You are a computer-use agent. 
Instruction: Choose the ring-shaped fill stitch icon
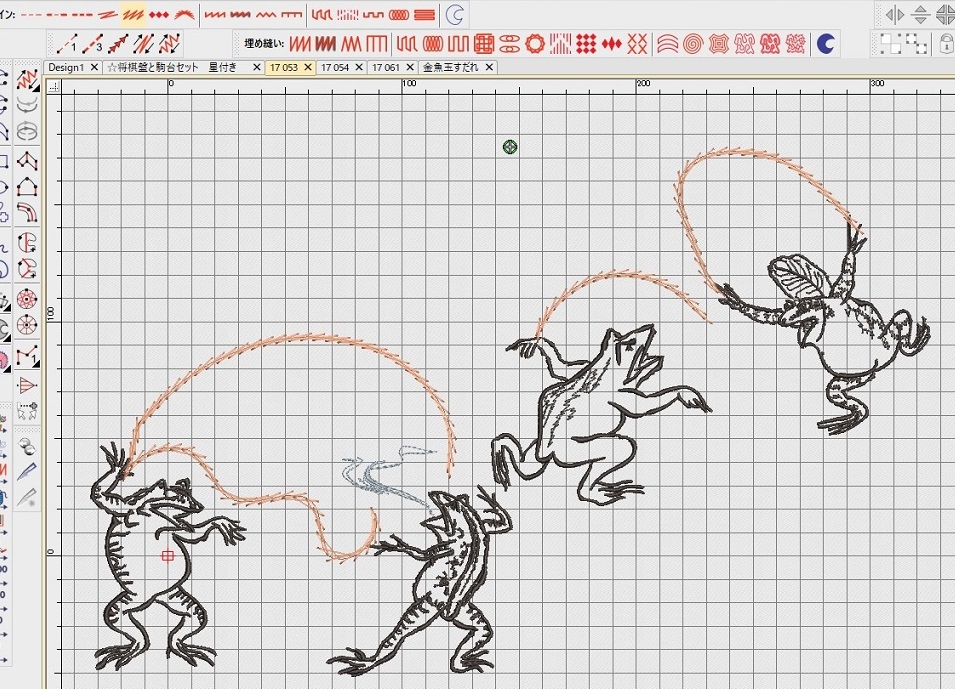[535, 44]
